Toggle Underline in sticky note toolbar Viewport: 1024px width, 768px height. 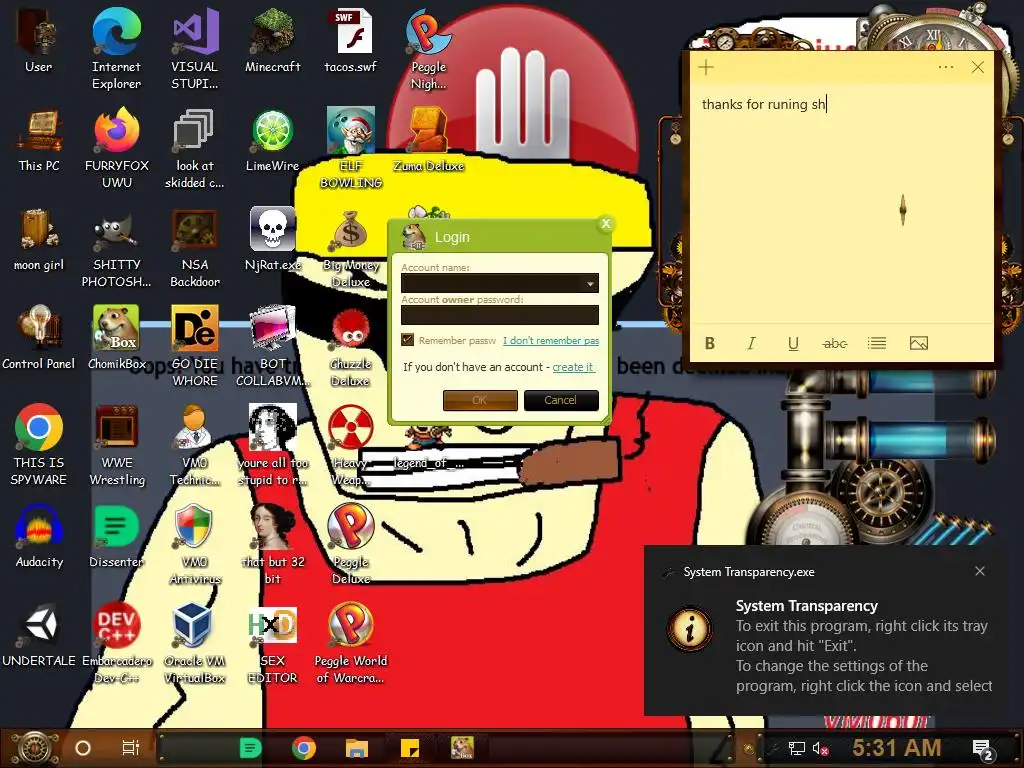pyautogui.click(x=793, y=344)
